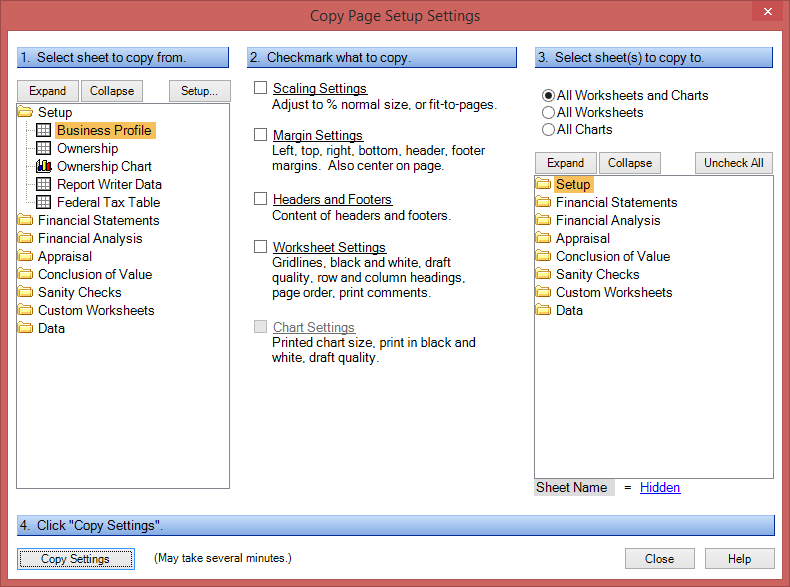Click the Sheet Name legend box

click(574, 487)
